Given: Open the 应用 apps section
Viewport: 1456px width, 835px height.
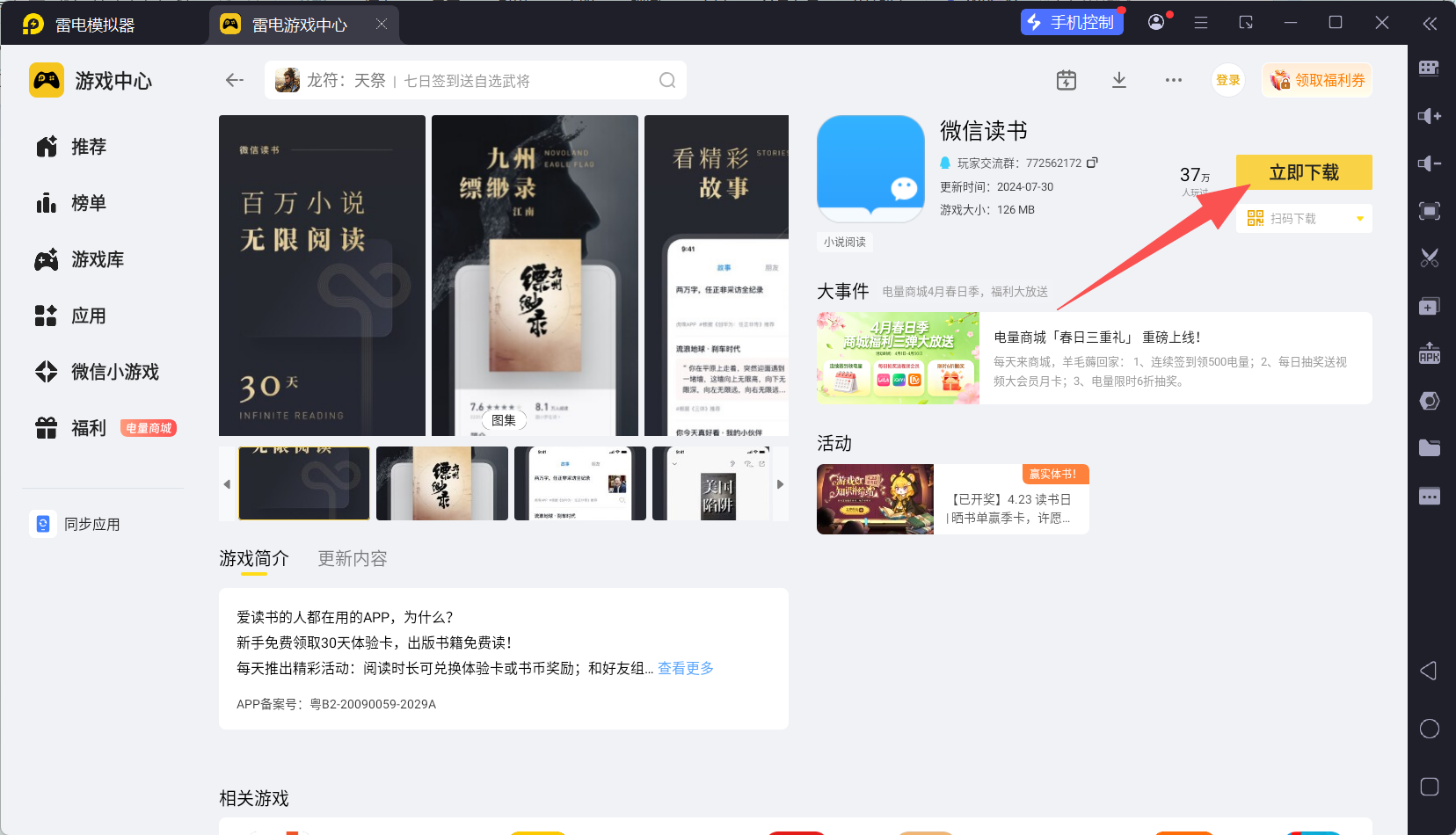Looking at the screenshot, I should pos(71,316).
